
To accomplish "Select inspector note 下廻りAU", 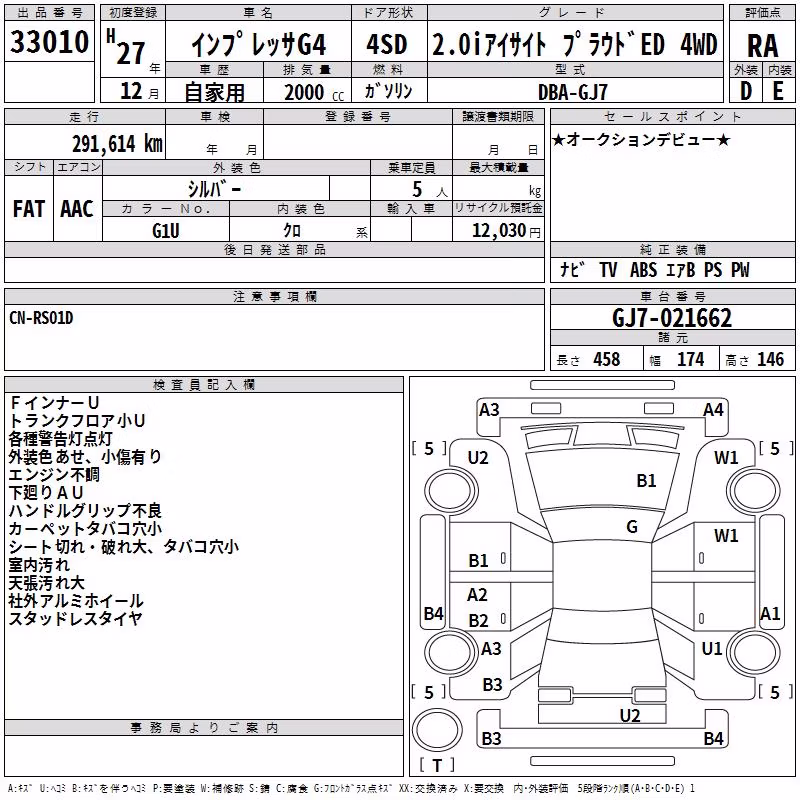I will tap(46, 492).
